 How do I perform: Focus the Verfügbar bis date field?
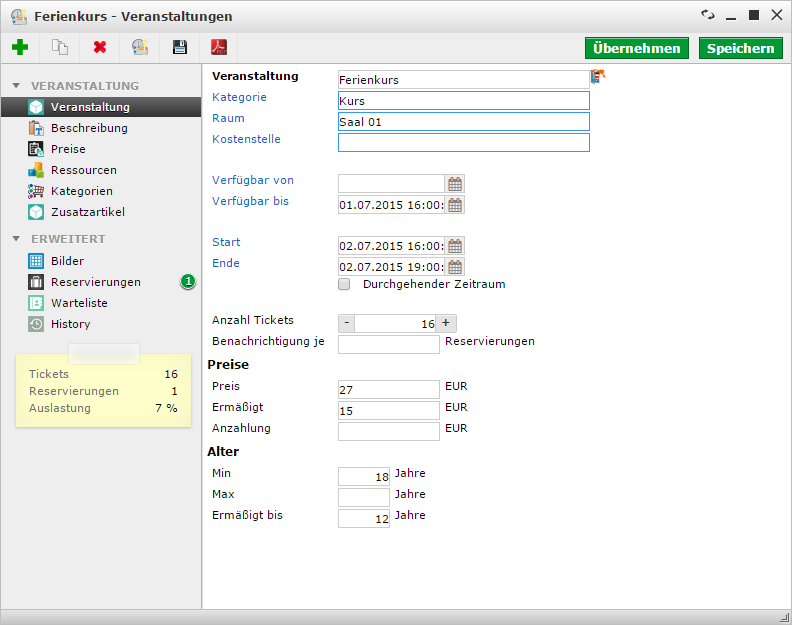(391, 205)
